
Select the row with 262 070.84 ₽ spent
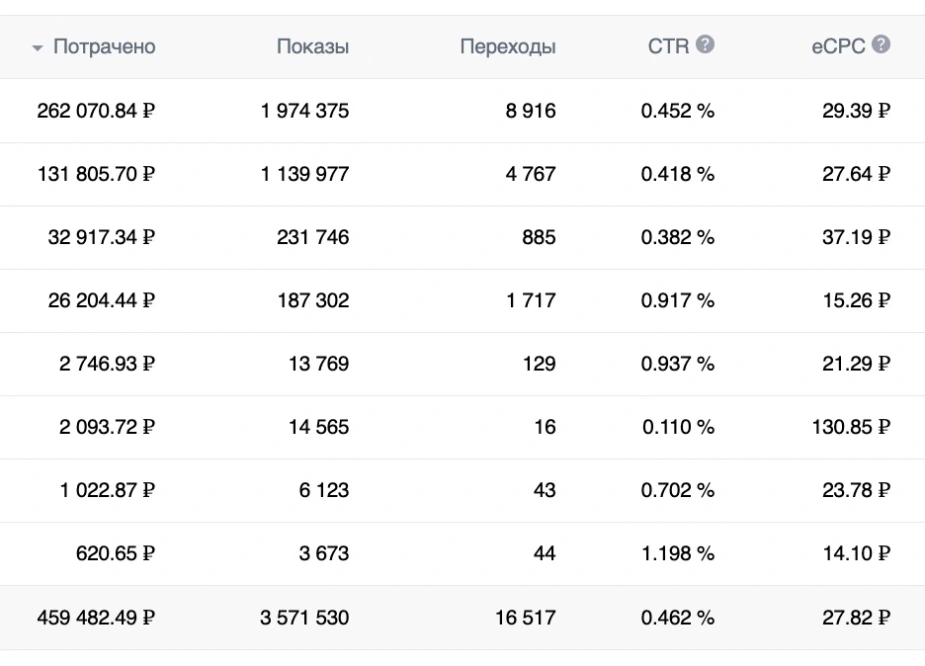click(462, 111)
